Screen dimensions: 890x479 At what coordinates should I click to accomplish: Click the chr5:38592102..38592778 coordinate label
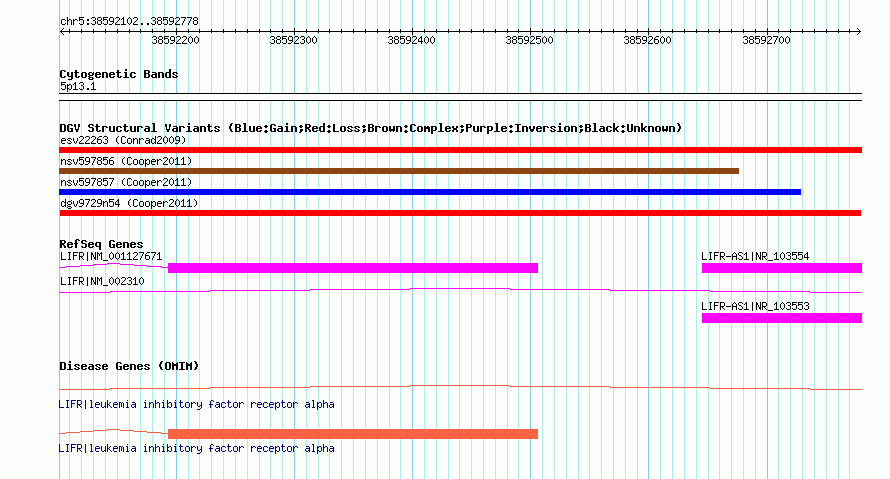pyautogui.click(x=129, y=21)
